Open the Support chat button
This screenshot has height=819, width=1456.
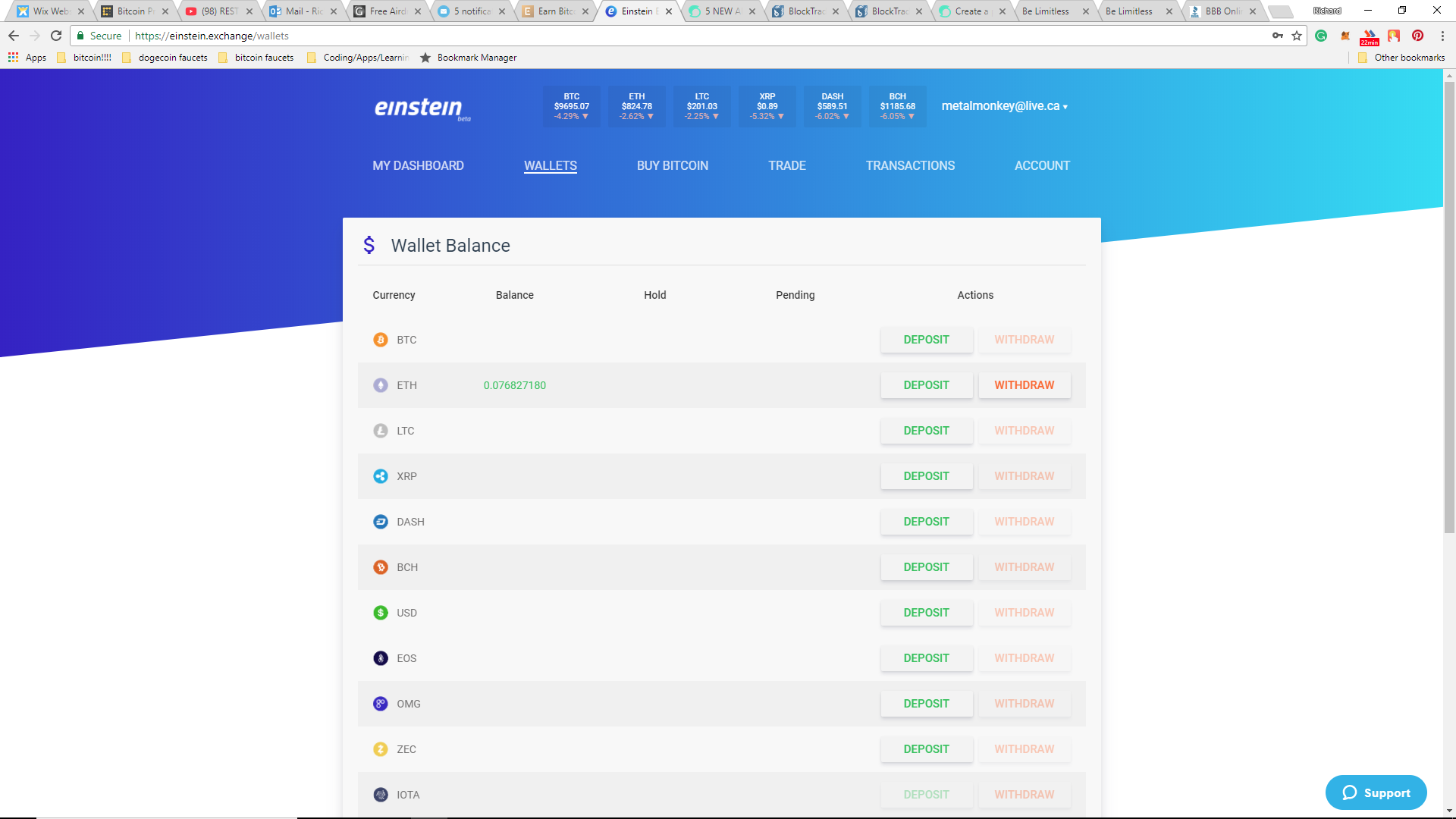(1376, 792)
